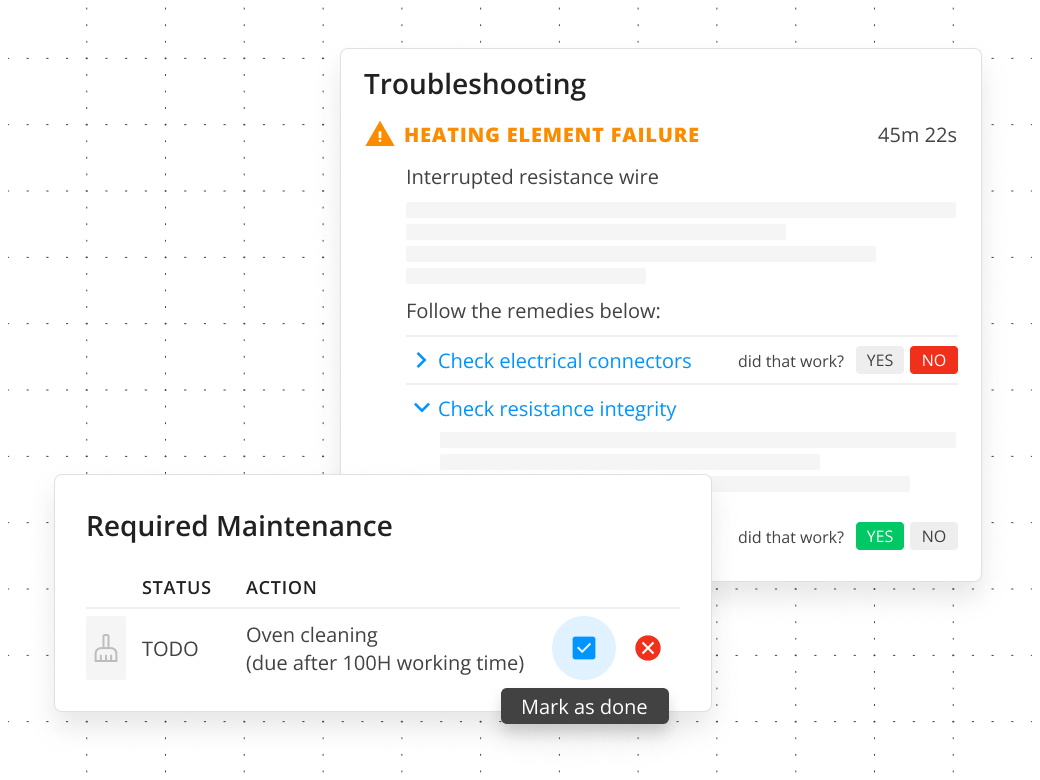Select YES for electrical connectors remedy

(879, 360)
